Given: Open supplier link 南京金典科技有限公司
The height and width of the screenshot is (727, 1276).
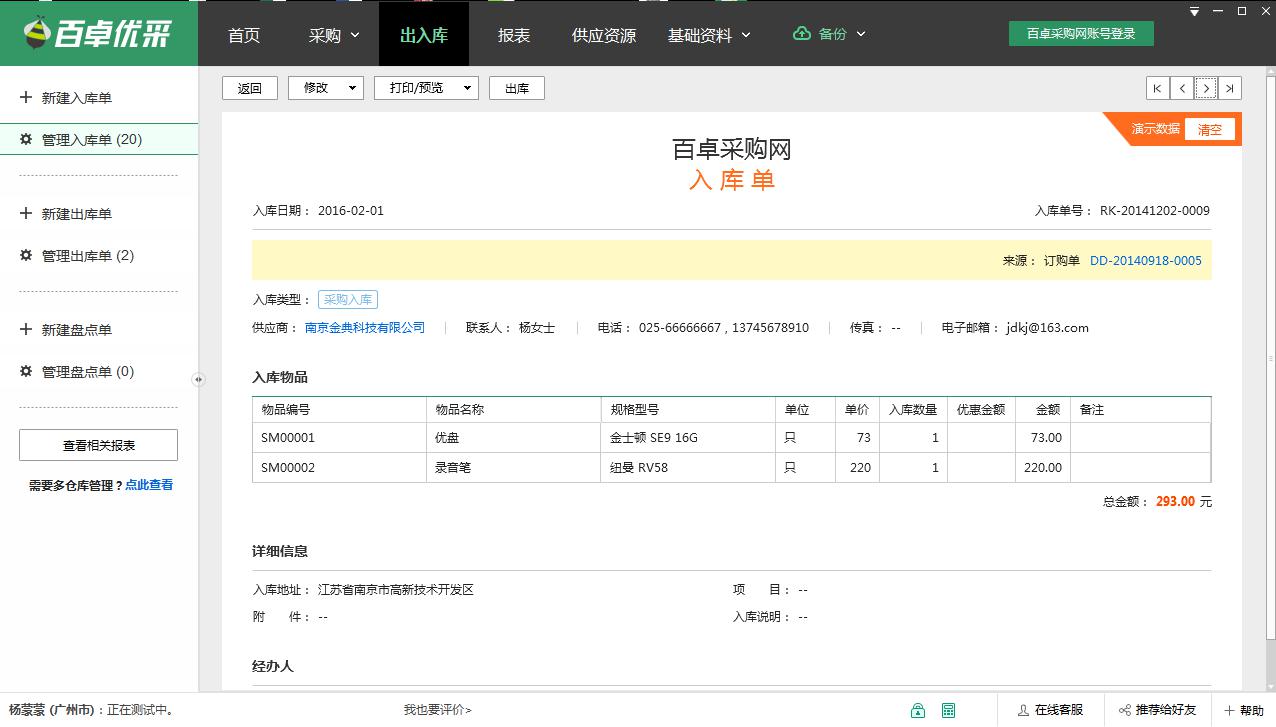Looking at the screenshot, I should 365,328.
